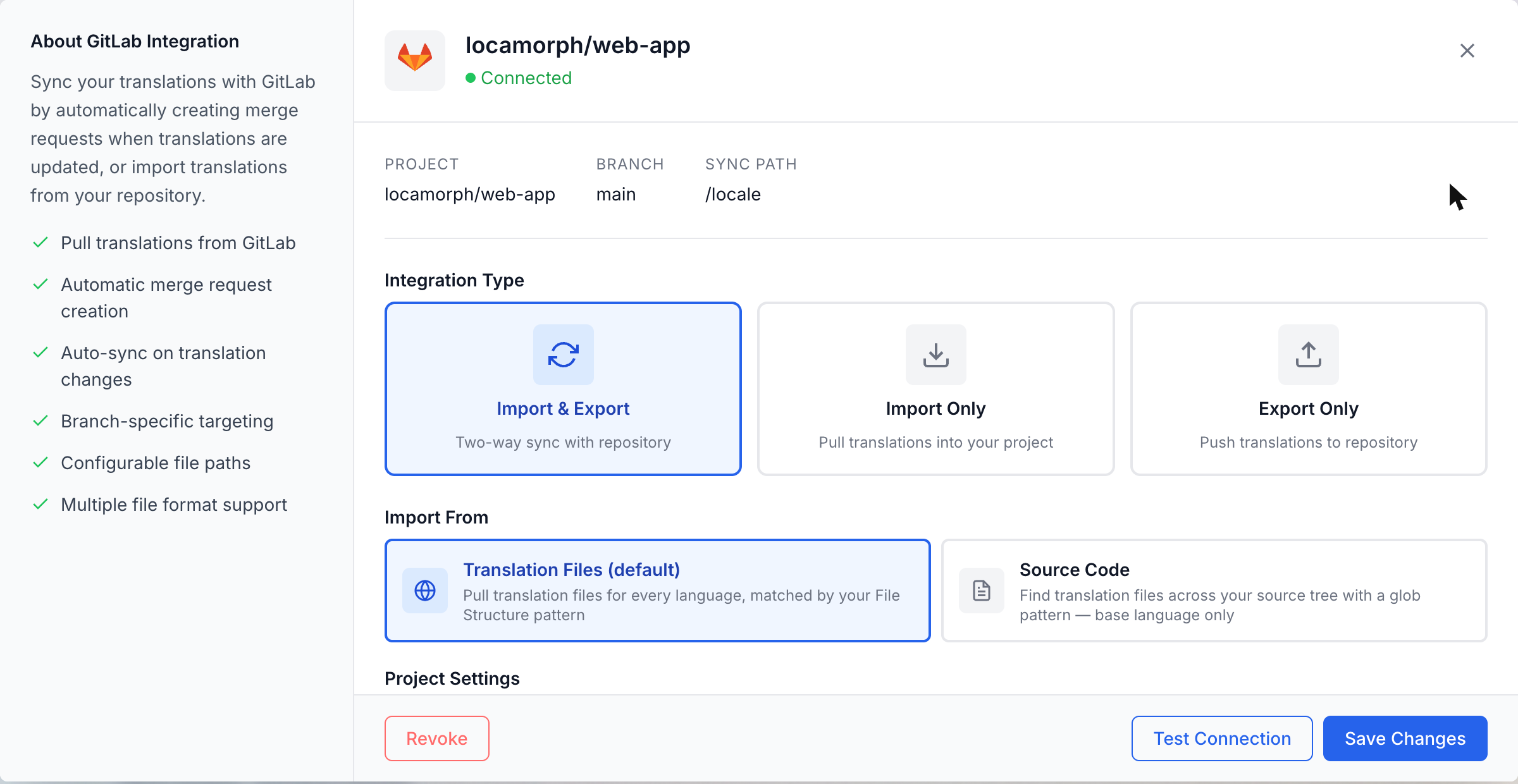Click checkmark beside Multiple file format support
This screenshot has height=784, width=1518.
[40, 505]
